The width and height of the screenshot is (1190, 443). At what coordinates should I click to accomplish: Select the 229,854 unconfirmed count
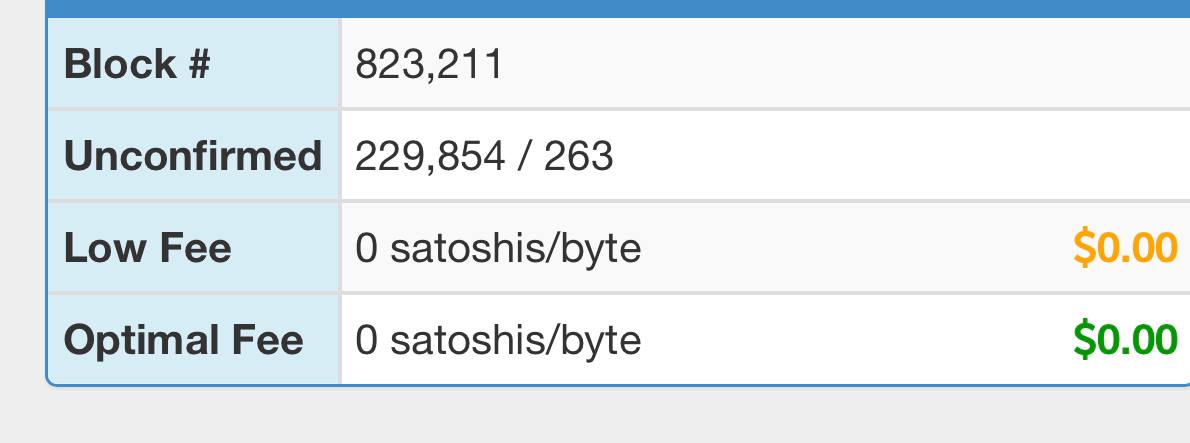click(x=430, y=156)
